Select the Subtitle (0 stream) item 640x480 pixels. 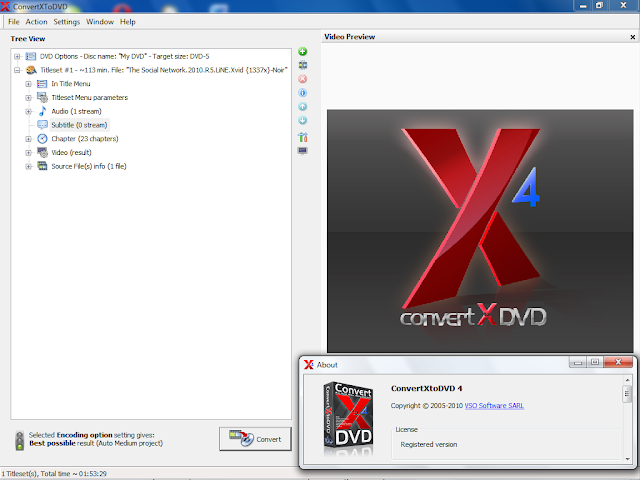[x=79, y=125]
